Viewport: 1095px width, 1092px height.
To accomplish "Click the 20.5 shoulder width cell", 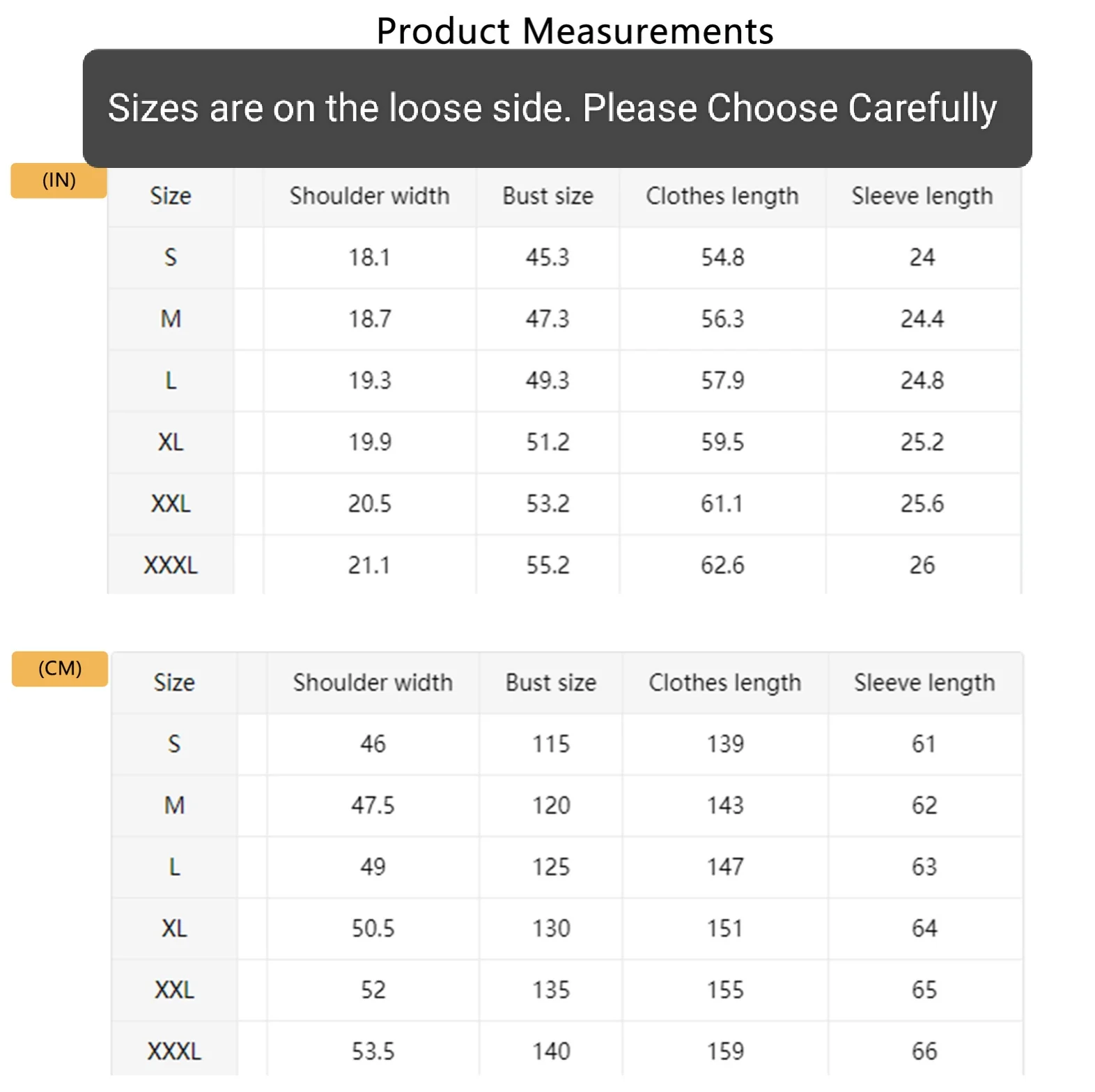I will coord(370,503).
